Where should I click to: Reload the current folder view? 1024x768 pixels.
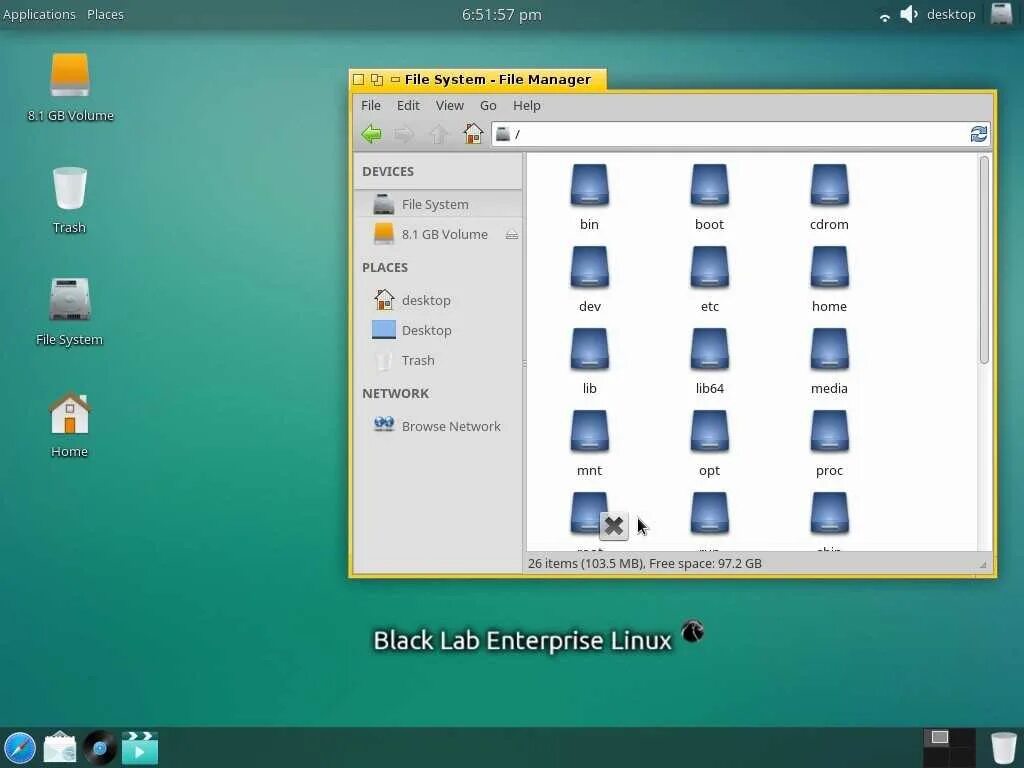(978, 134)
